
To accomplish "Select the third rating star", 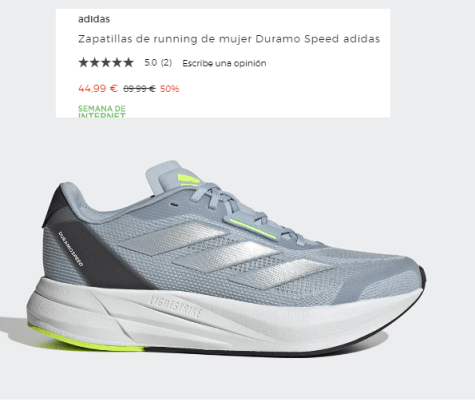I will pyautogui.click(x=106, y=62).
